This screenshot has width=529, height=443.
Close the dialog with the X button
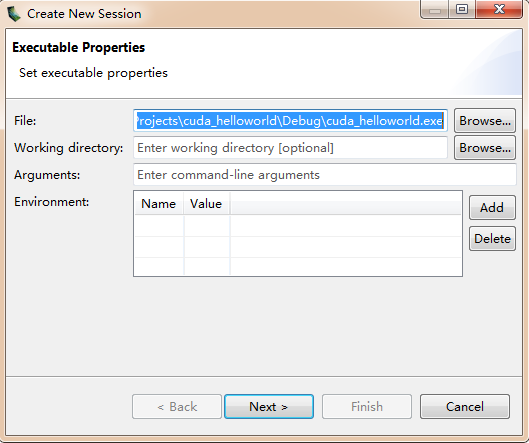(499, 9)
